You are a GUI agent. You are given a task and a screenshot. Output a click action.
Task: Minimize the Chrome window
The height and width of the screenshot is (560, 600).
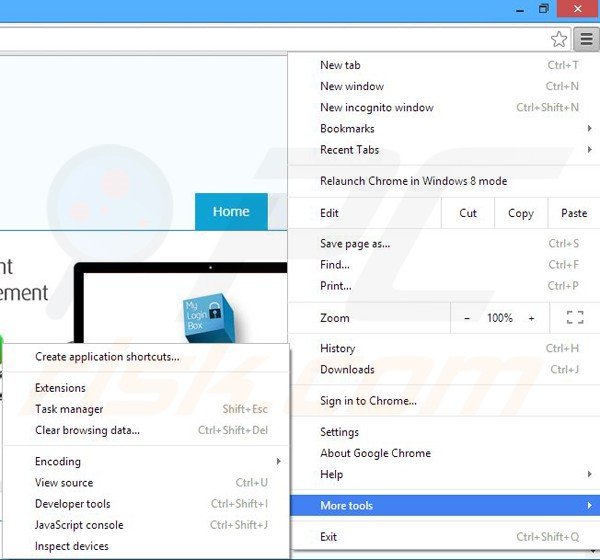(520, 9)
